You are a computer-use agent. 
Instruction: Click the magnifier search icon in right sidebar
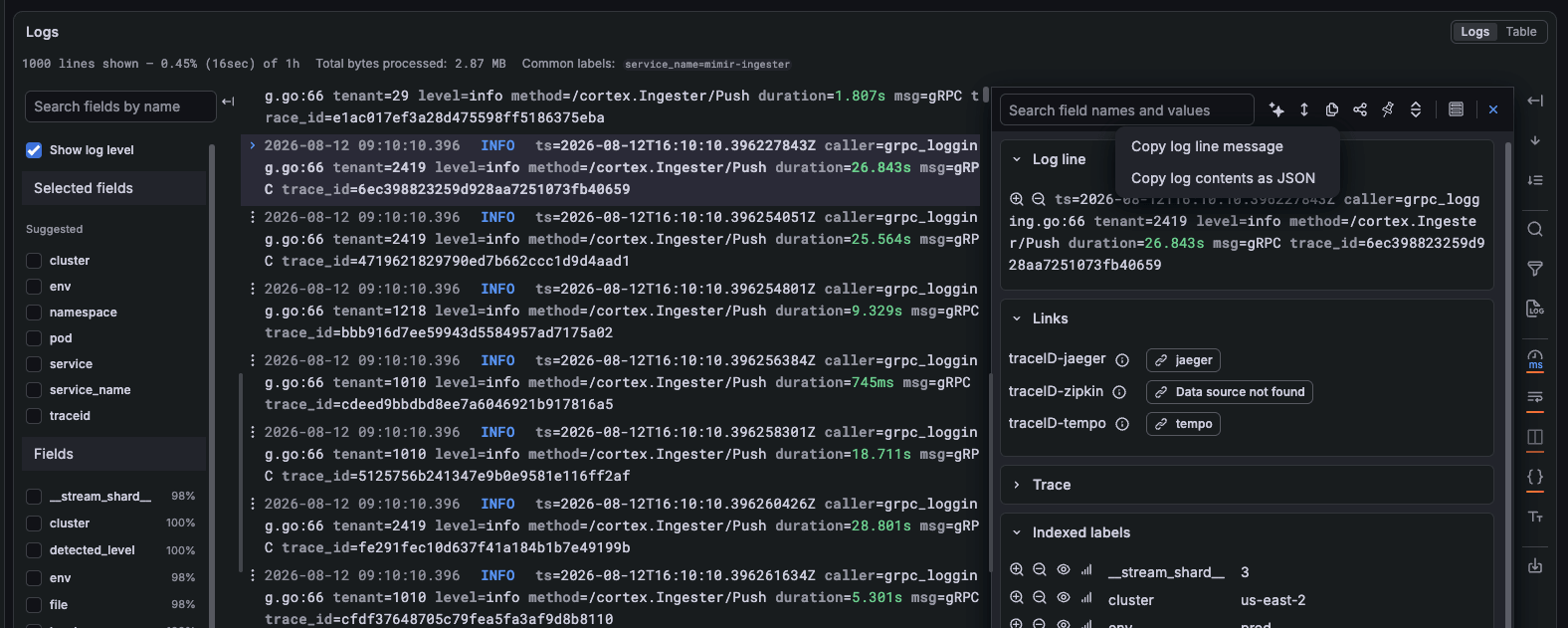[1535, 229]
